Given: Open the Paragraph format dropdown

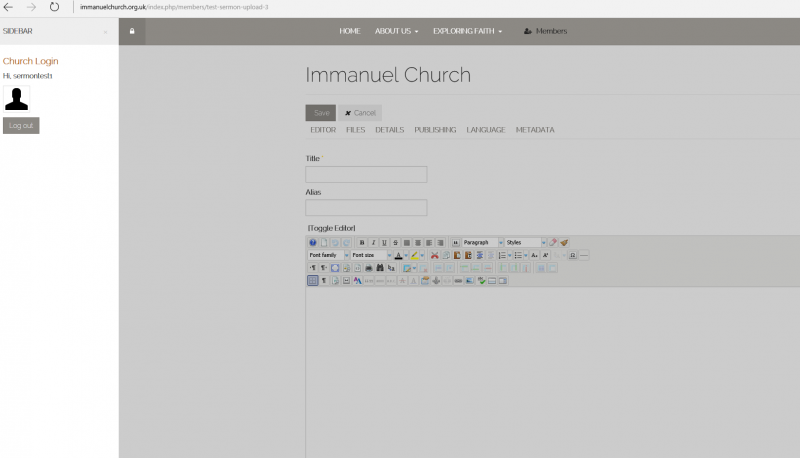Looking at the screenshot, I should [483, 242].
